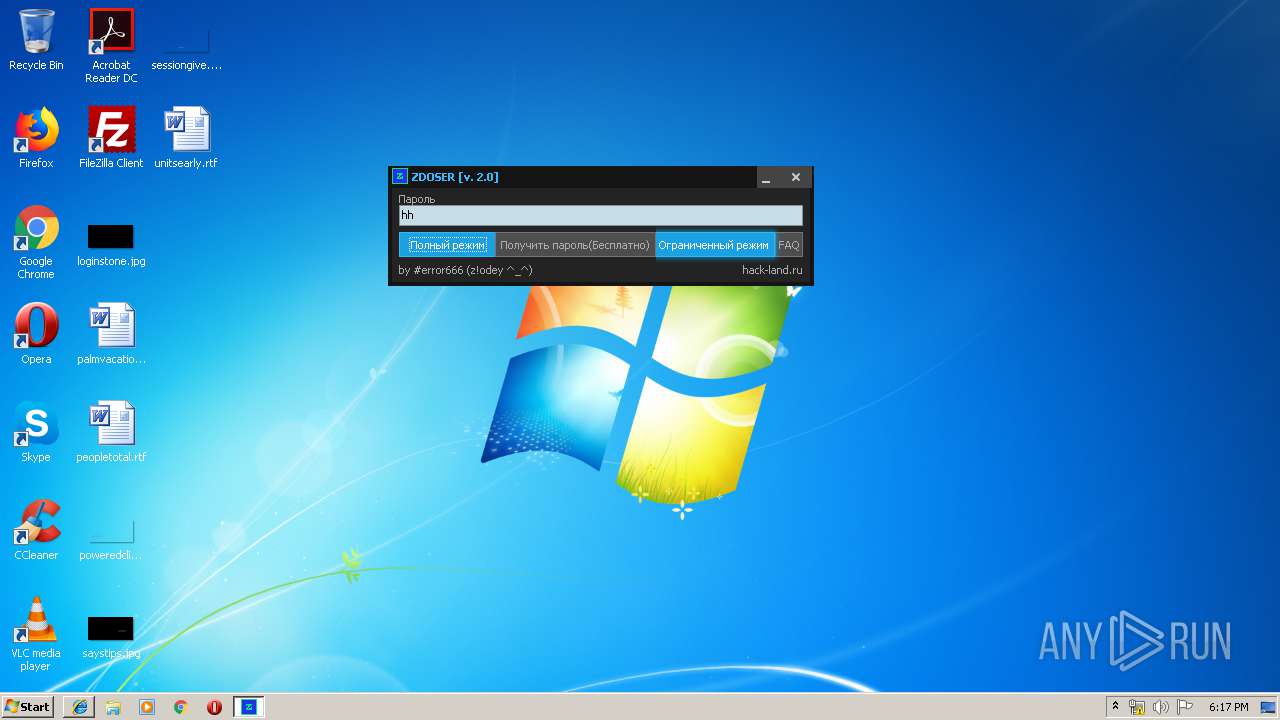The image size is (1280, 720).
Task: Select the Google Chrome desktop shortcut
Action: (36, 242)
